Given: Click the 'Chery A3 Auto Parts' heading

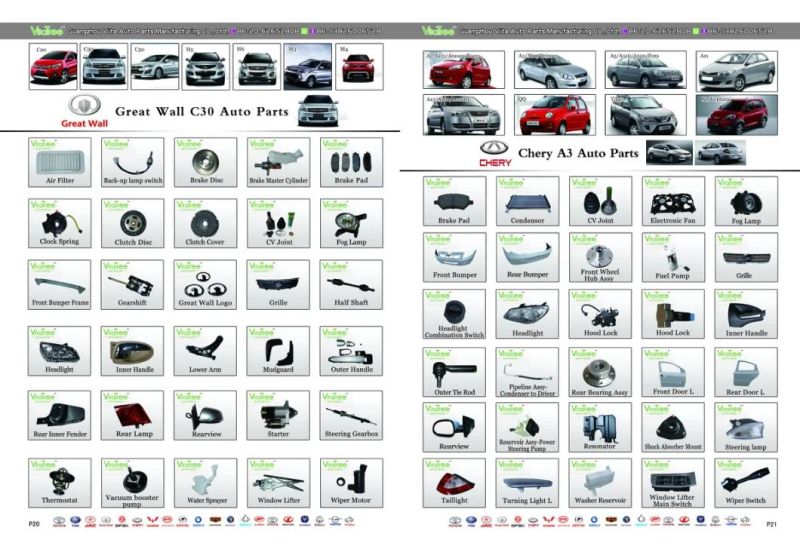Looking at the screenshot, I should point(578,153).
